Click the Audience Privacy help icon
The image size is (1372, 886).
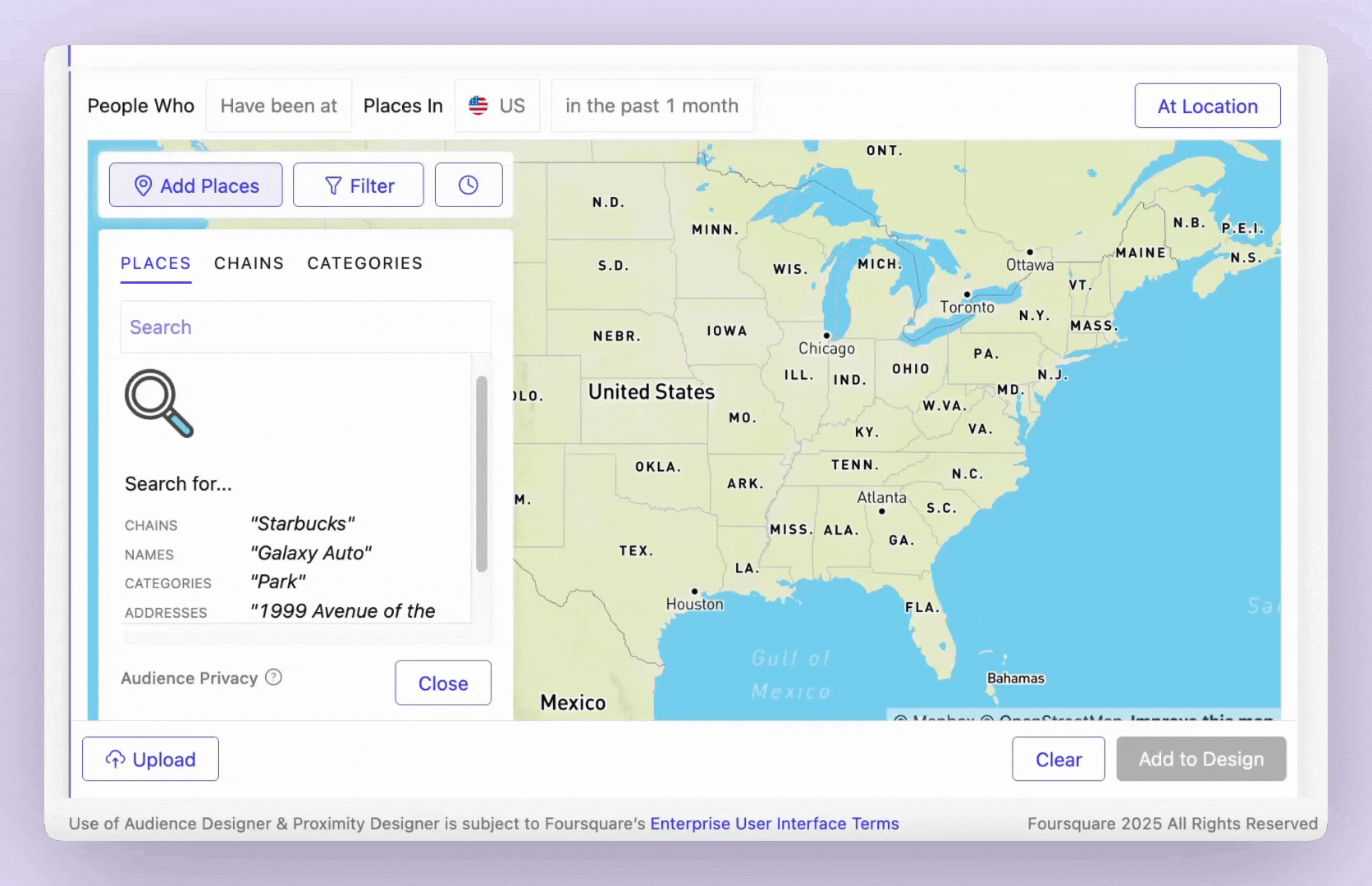pos(274,678)
